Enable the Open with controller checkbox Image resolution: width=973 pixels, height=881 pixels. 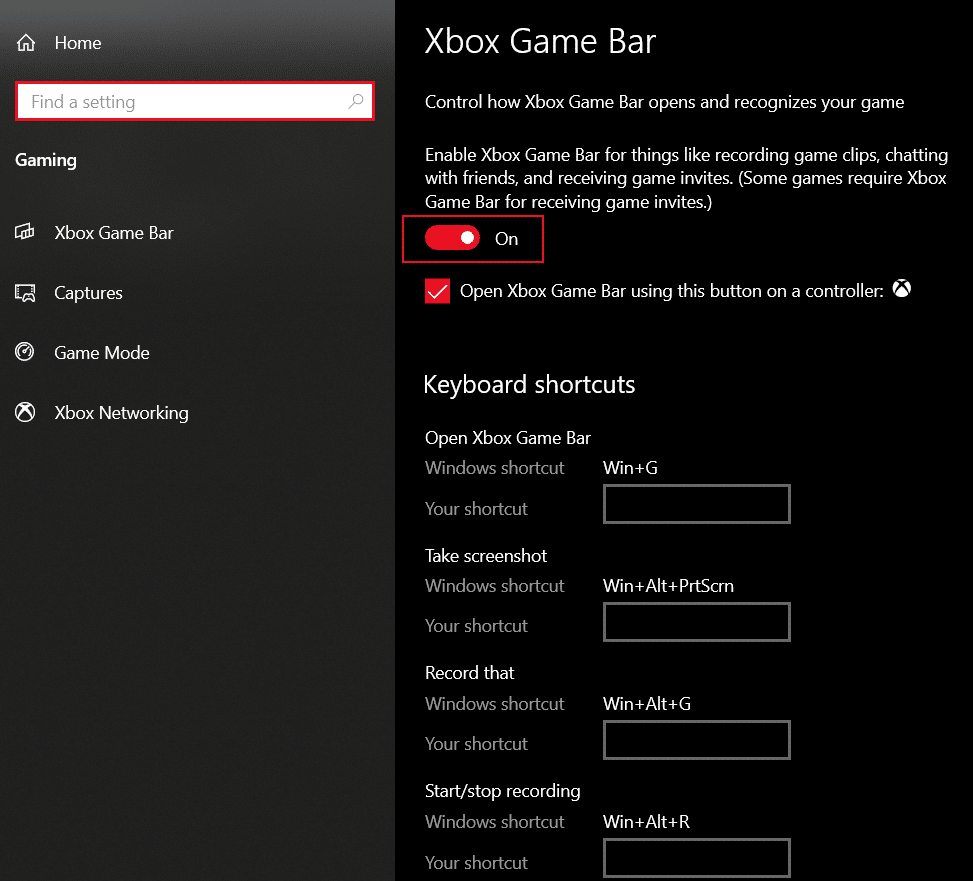(437, 290)
